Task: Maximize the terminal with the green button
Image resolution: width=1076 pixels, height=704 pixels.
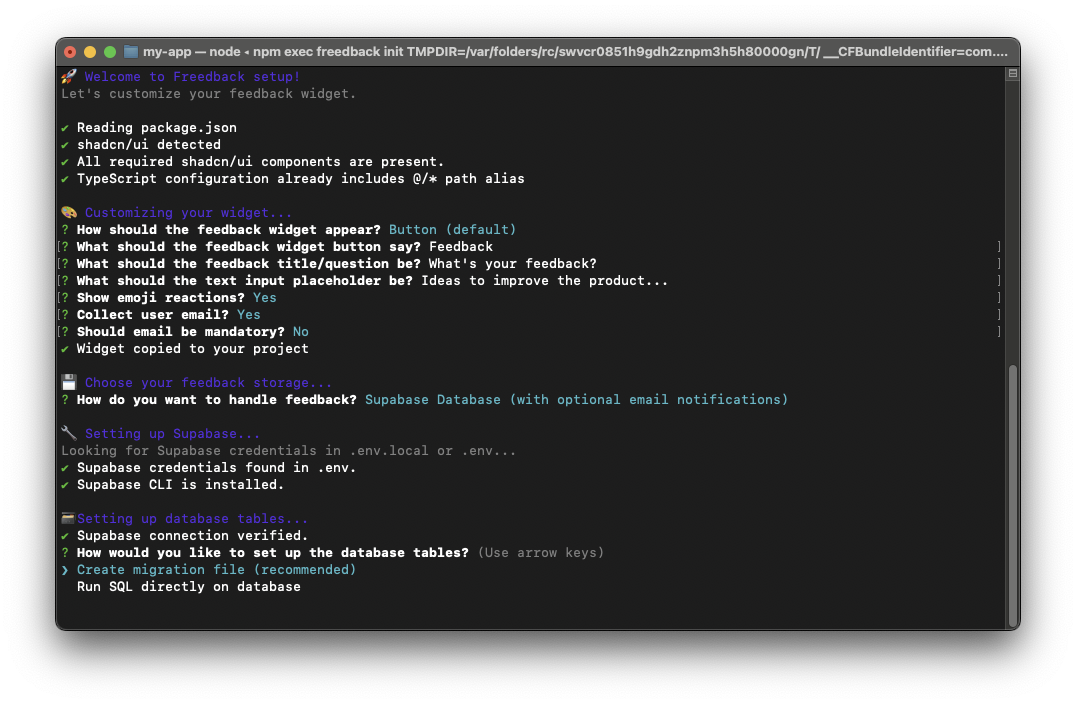Action: [x=110, y=51]
